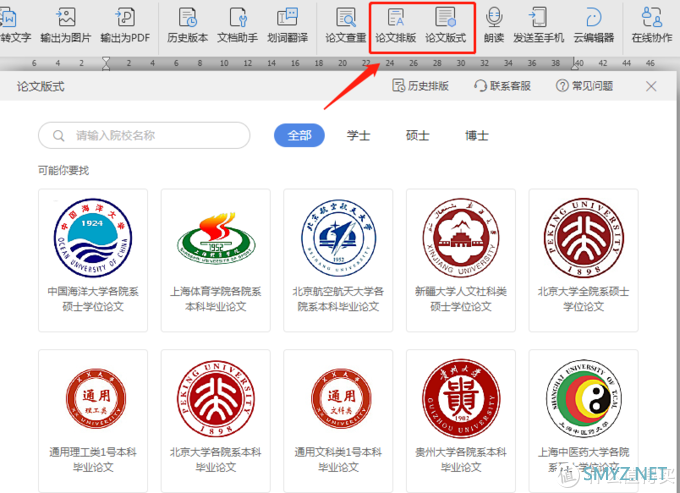Click the 在线协作 collaboration icon
Image resolution: width=680 pixels, height=493 pixels.
click(652, 17)
